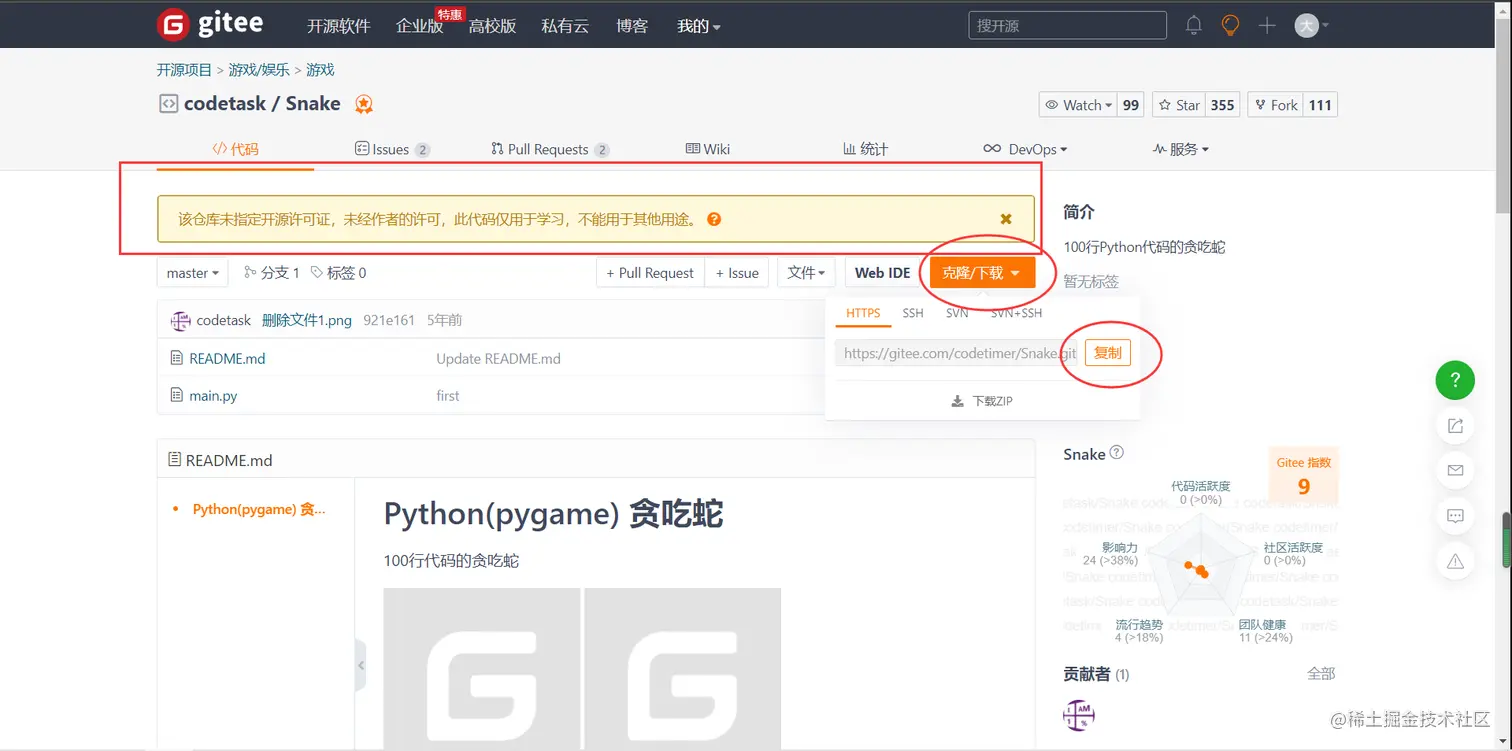Click the recommended badge beside Snake
This screenshot has height=751, width=1512.
pyautogui.click(x=364, y=104)
